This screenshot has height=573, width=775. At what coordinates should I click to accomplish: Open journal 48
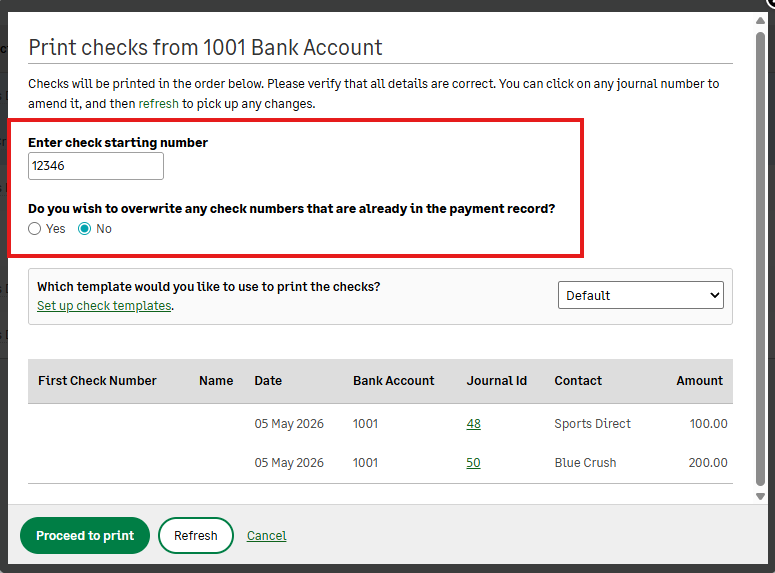point(474,424)
